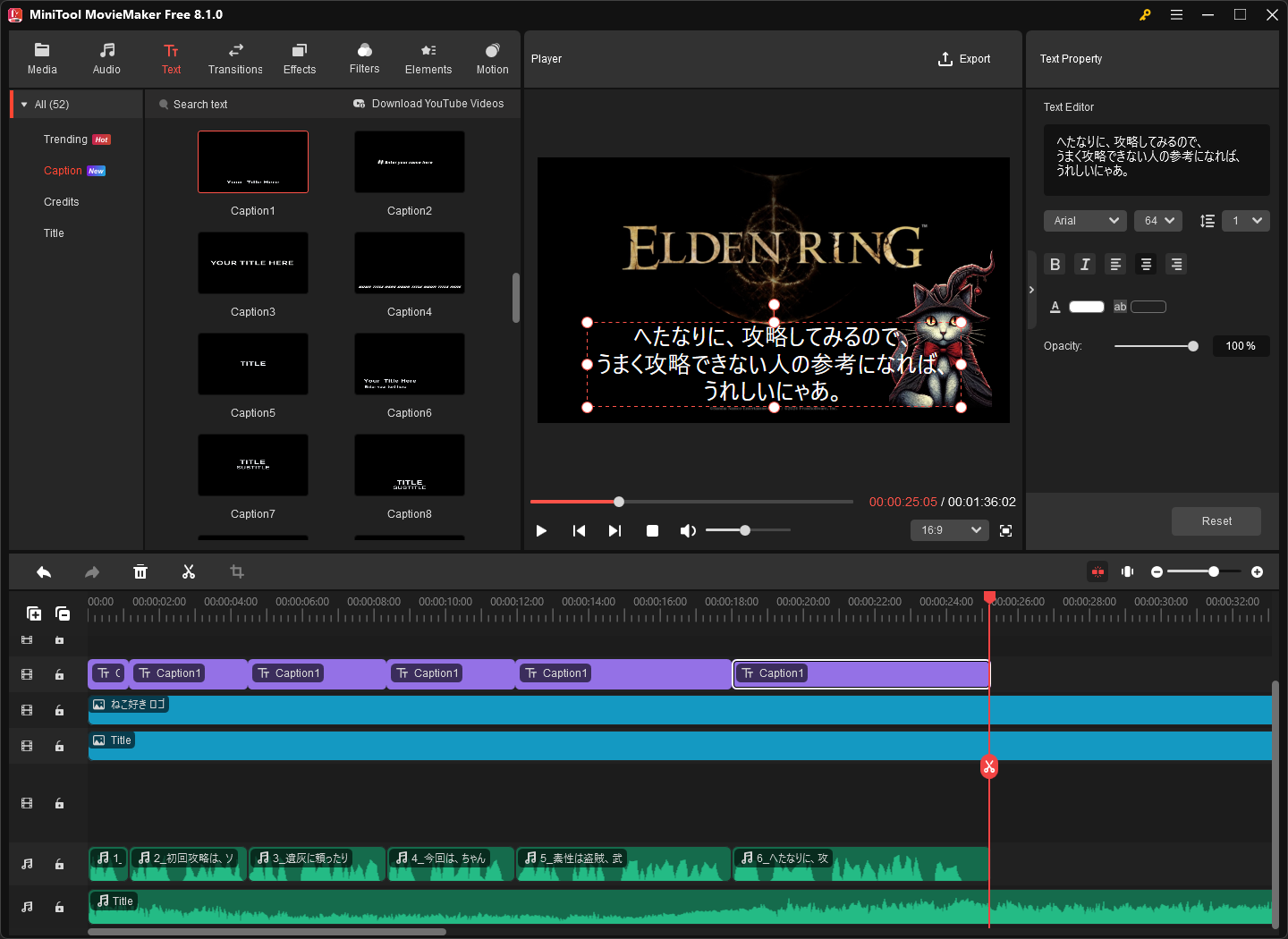The width and height of the screenshot is (1288, 939).
Task: Reset text properties
Action: [1216, 521]
